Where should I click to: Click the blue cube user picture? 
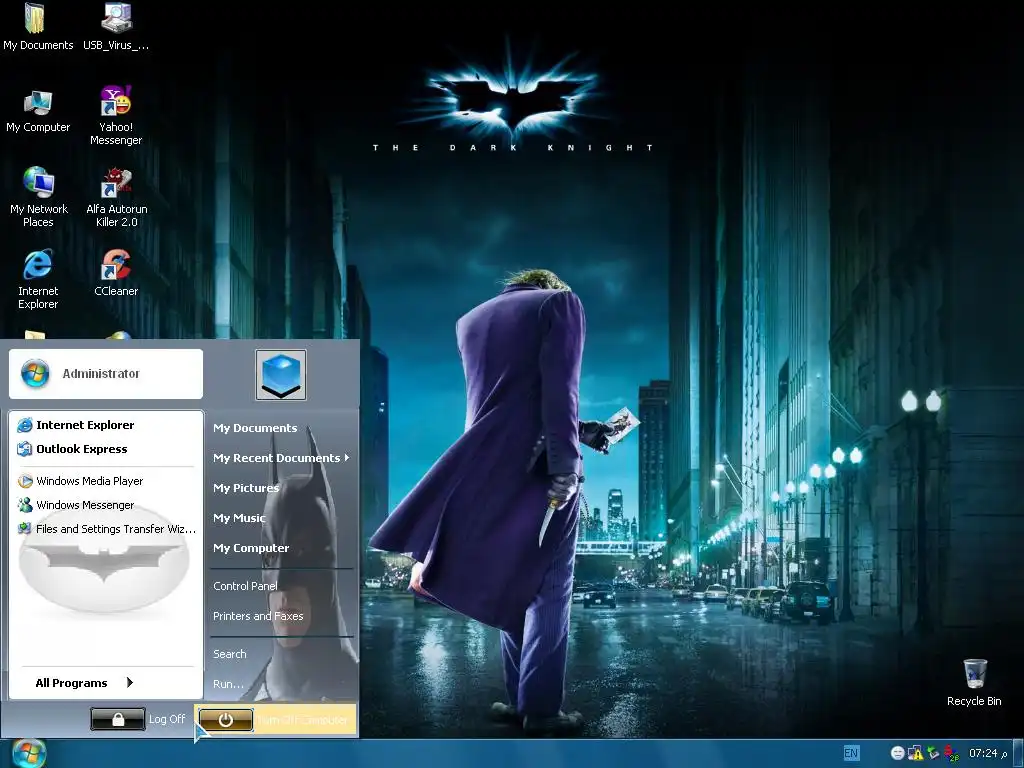(x=281, y=375)
